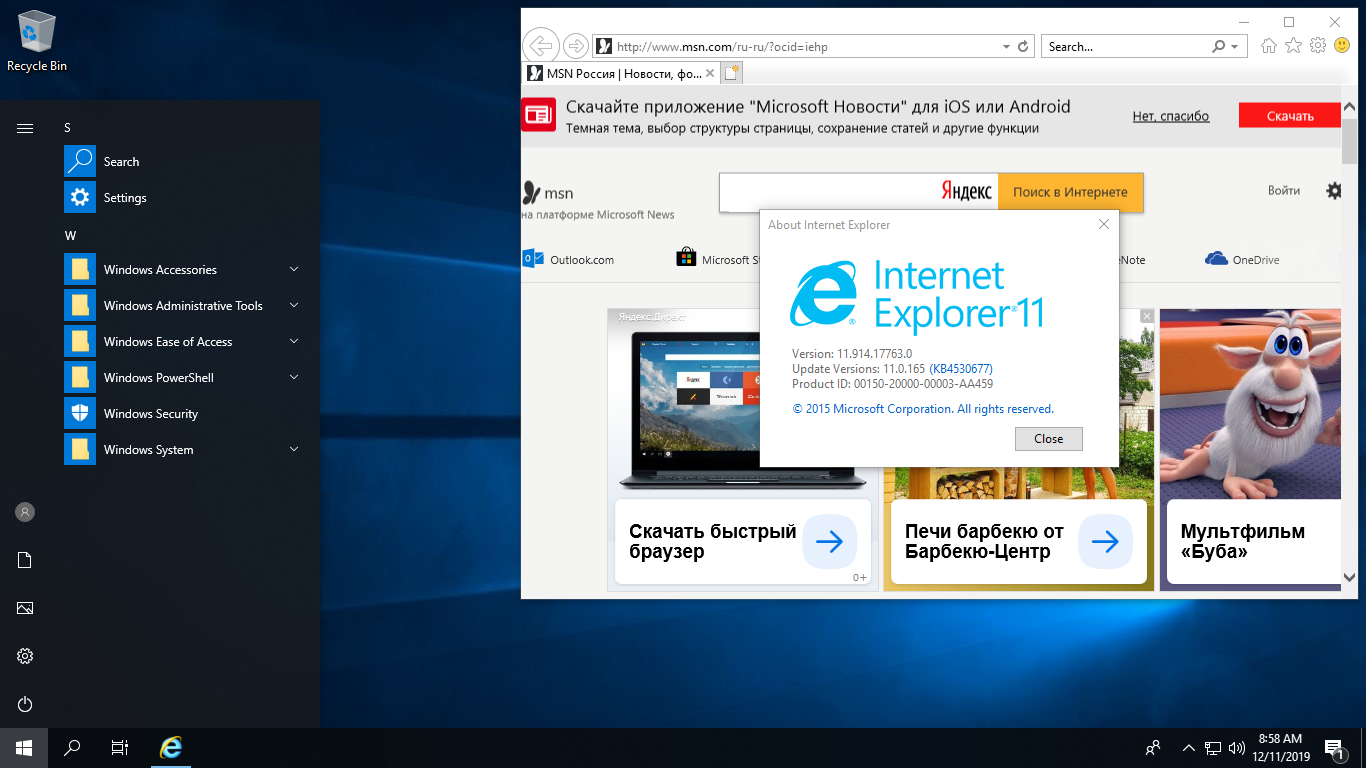Open Task View on the taskbar

coord(120,747)
